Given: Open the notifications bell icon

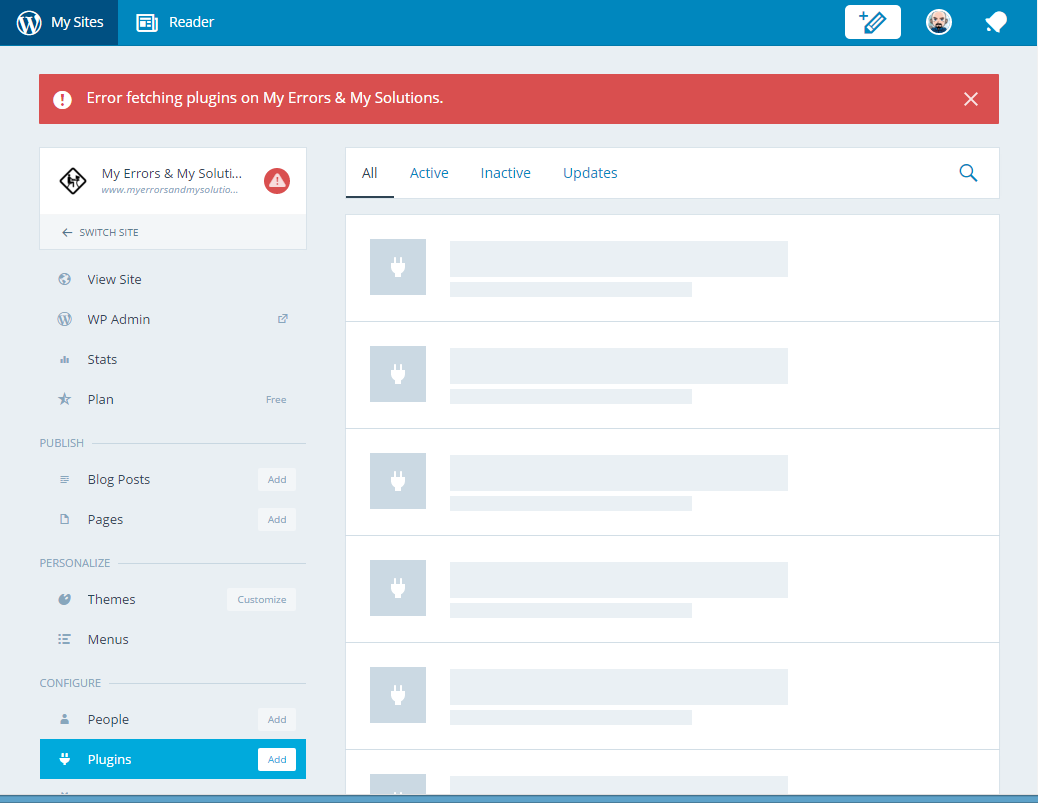Looking at the screenshot, I should (x=996, y=23).
